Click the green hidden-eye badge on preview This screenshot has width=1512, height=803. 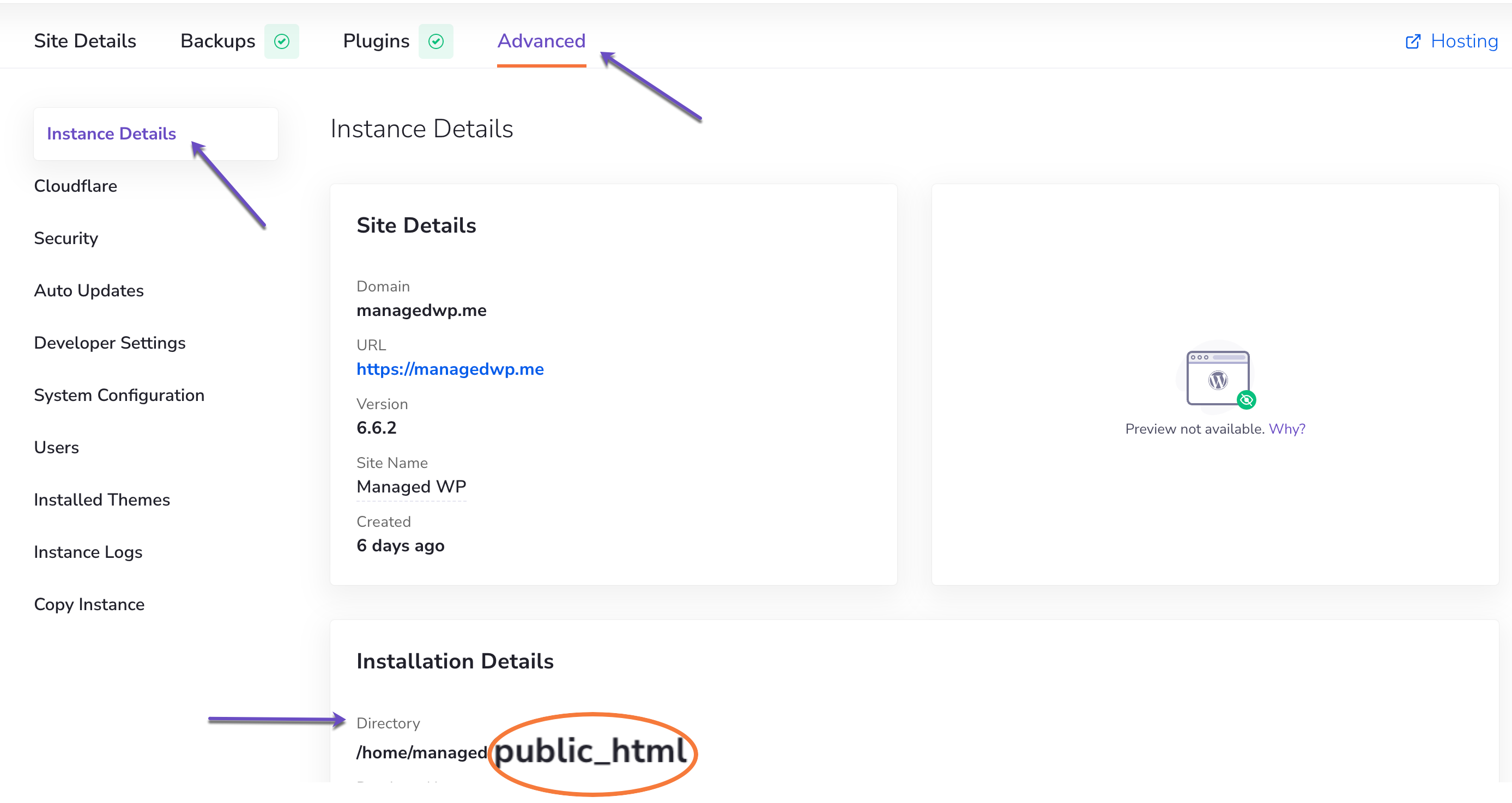pos(1246,400)
